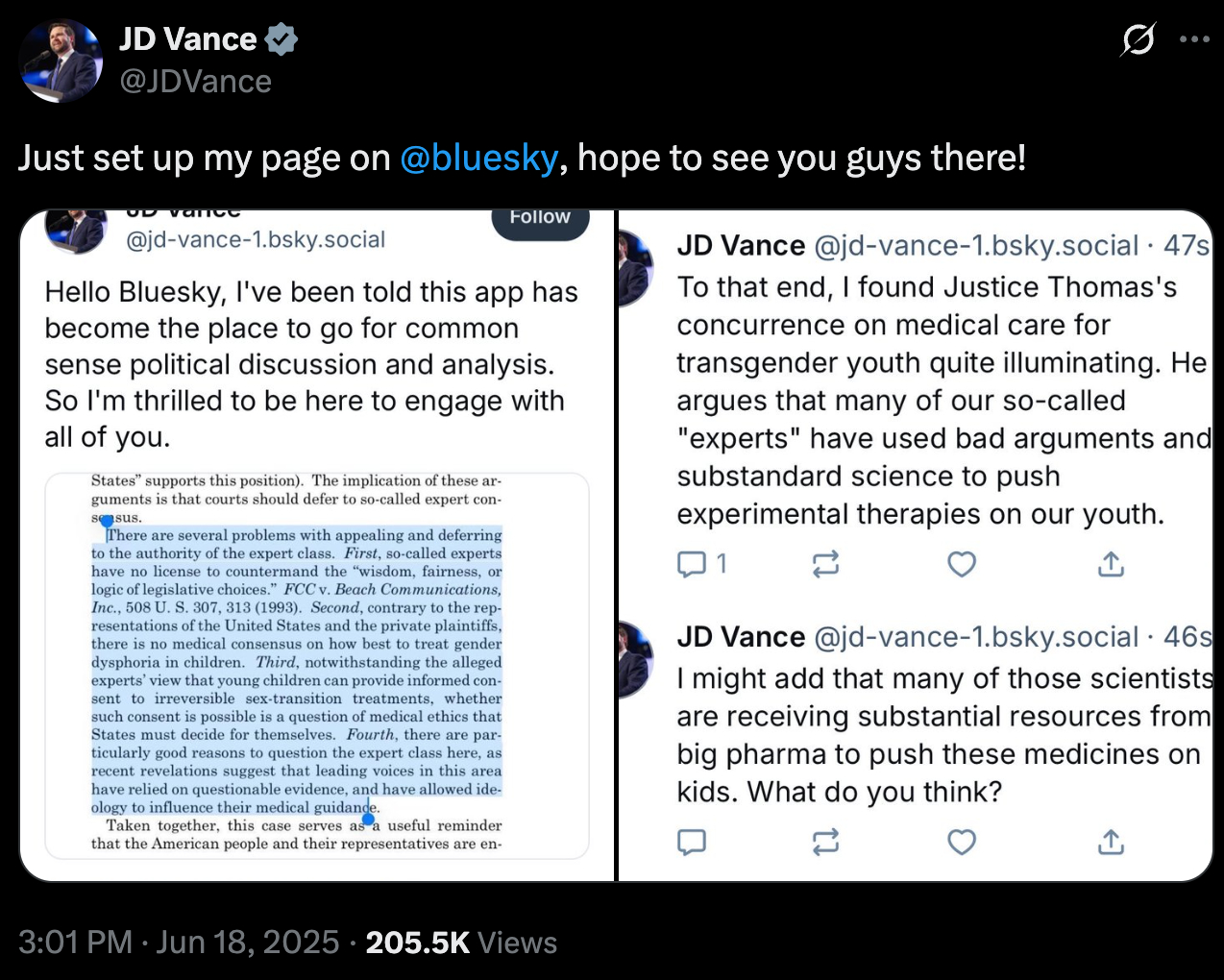Open the JD Vance display name
The height and width of the screenshot is (980, 1224).
pyautogui.click(x=188, y=39)
